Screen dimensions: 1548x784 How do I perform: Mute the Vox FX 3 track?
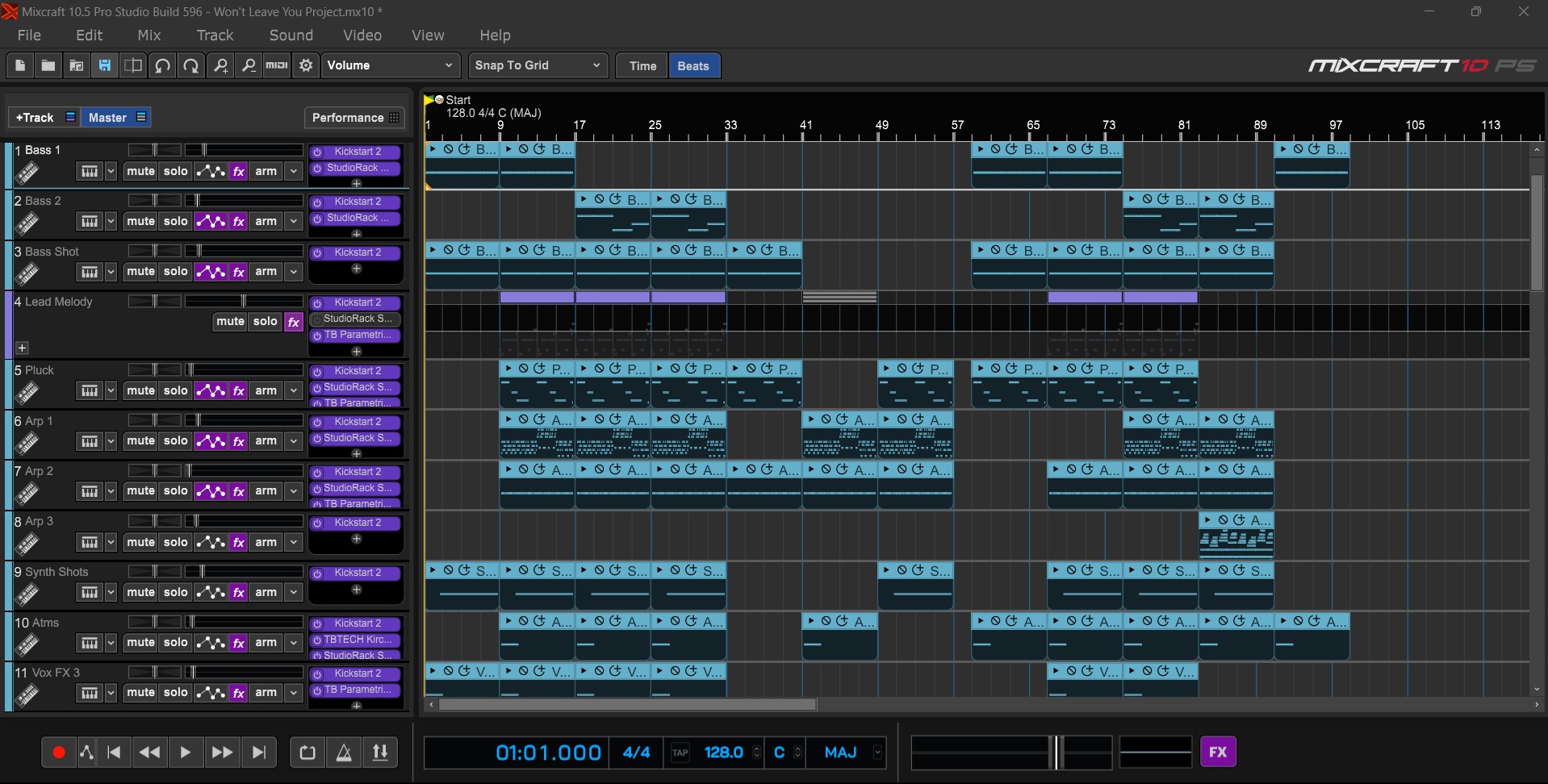tap(140, 693)
